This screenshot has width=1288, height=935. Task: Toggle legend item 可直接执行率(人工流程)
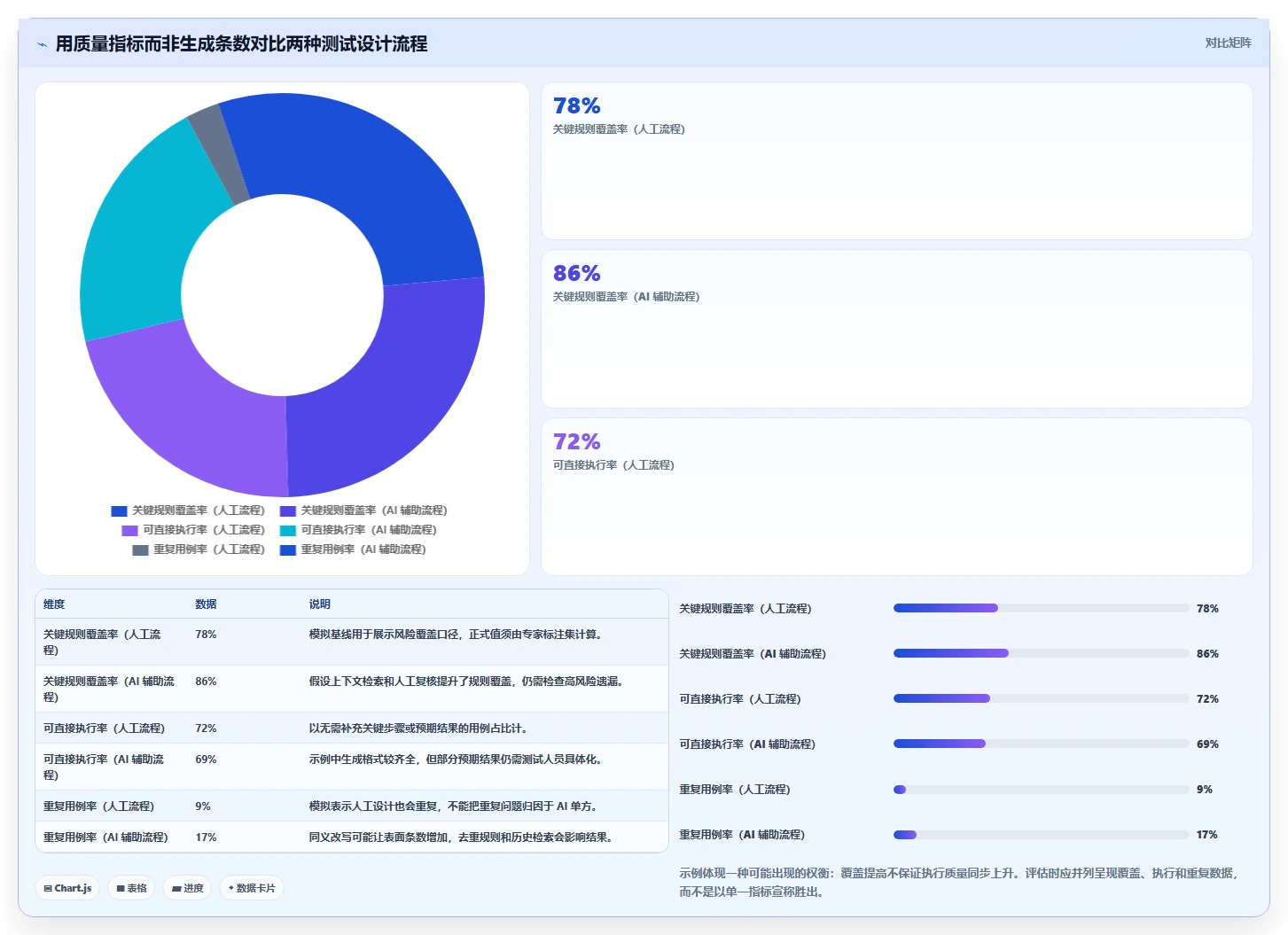[x=193, y=530]
